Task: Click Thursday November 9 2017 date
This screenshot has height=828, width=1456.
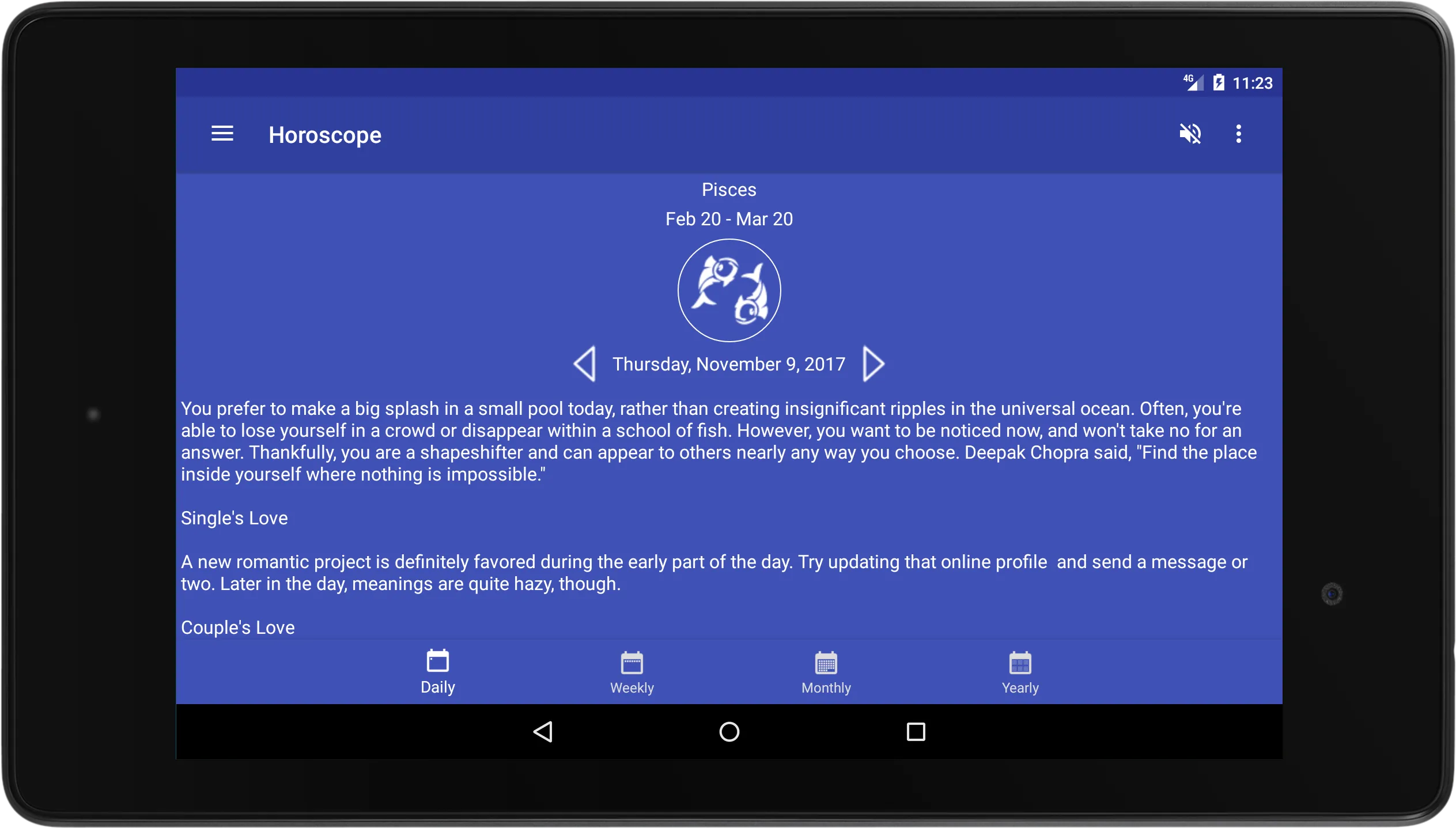Action: pyautogui.click(x=727, y=363)
